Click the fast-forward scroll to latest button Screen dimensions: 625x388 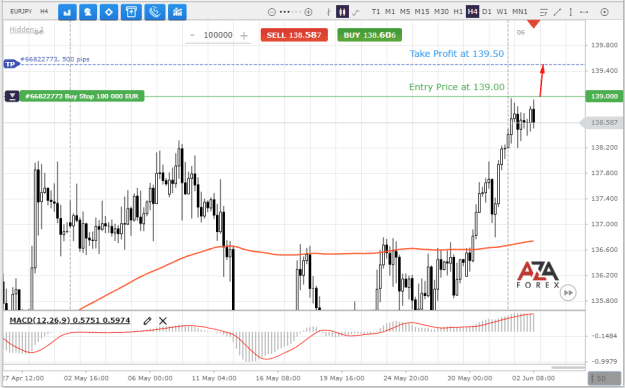tap(568, 293)
